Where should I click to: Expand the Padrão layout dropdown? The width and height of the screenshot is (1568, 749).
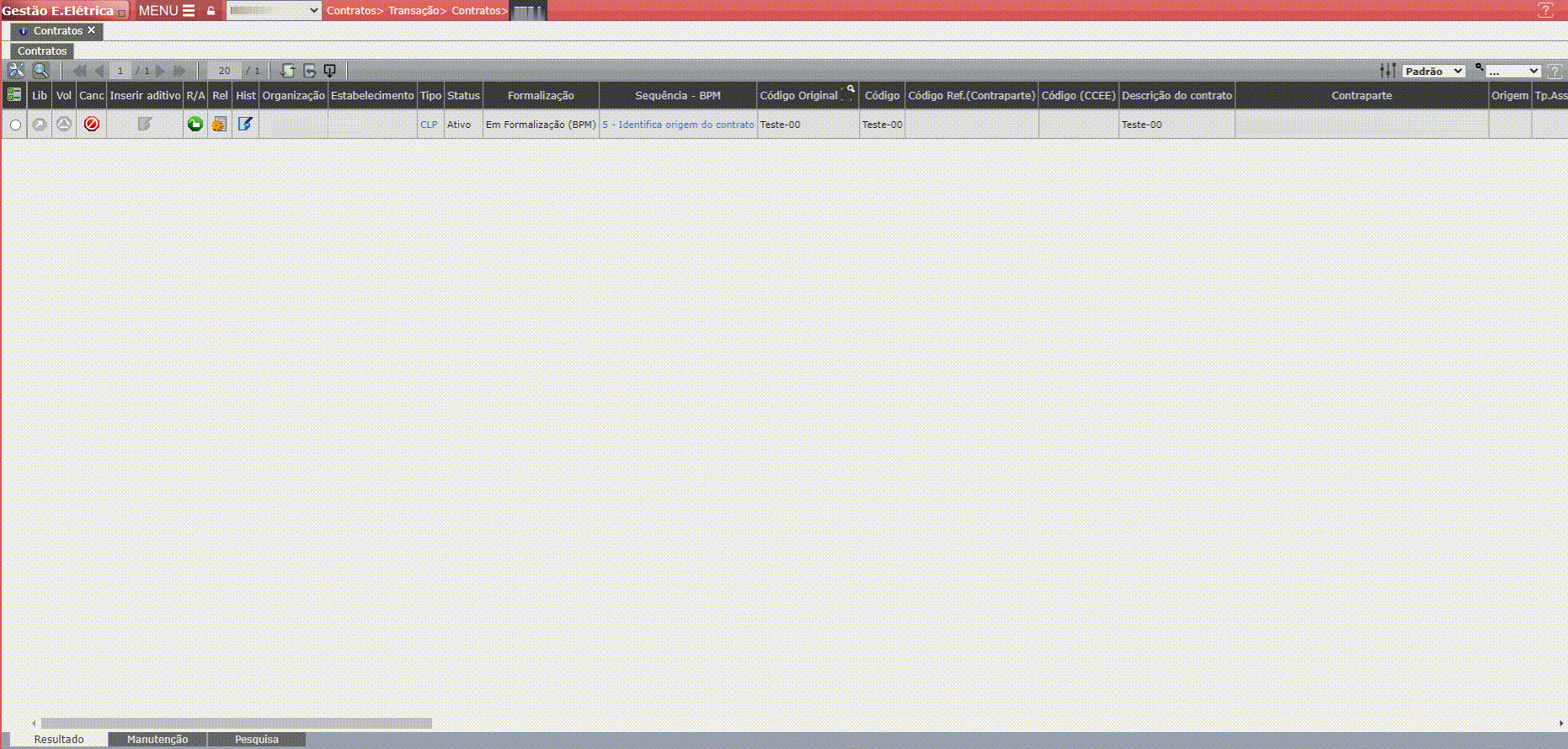(x=1433, y=72)
